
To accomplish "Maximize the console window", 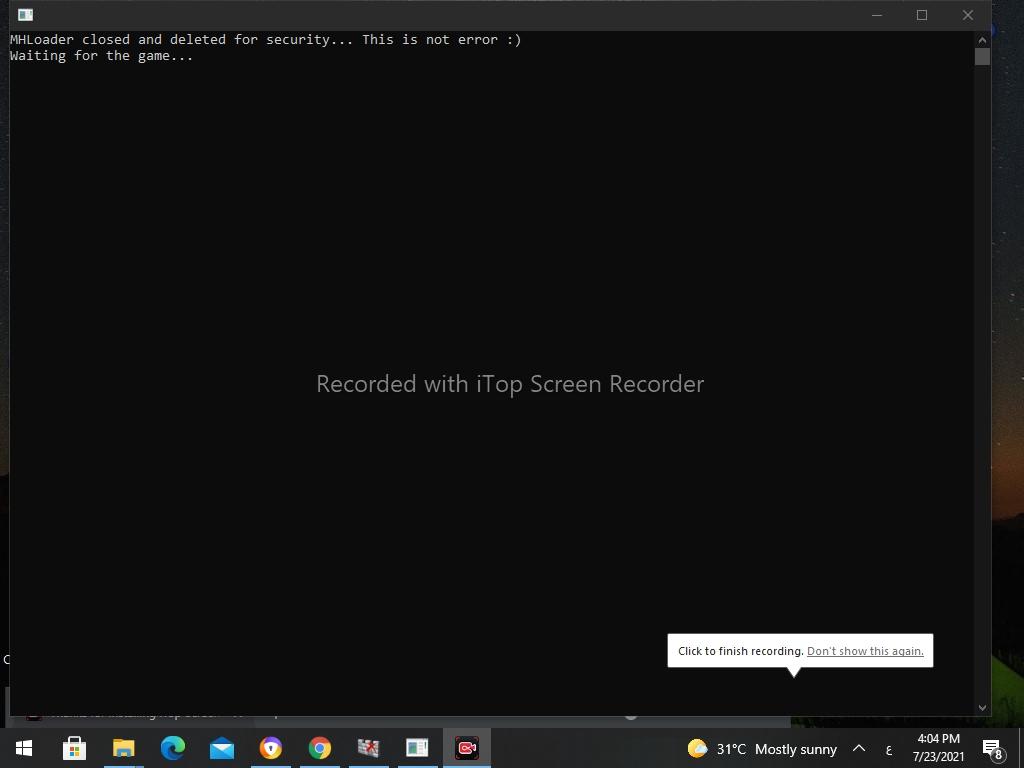I will pos(922,15).
